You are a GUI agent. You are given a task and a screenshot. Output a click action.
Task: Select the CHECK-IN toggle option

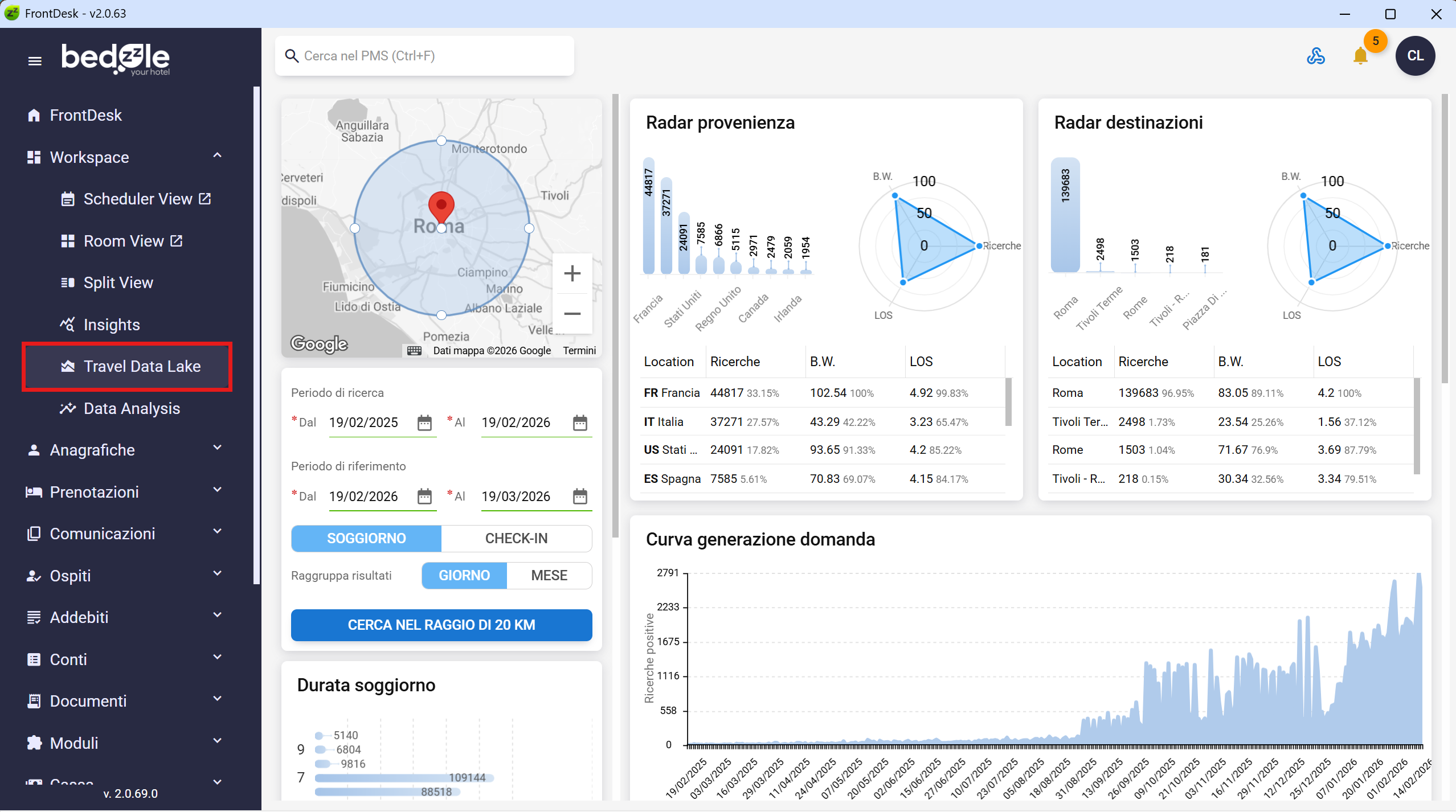(516, 539)
